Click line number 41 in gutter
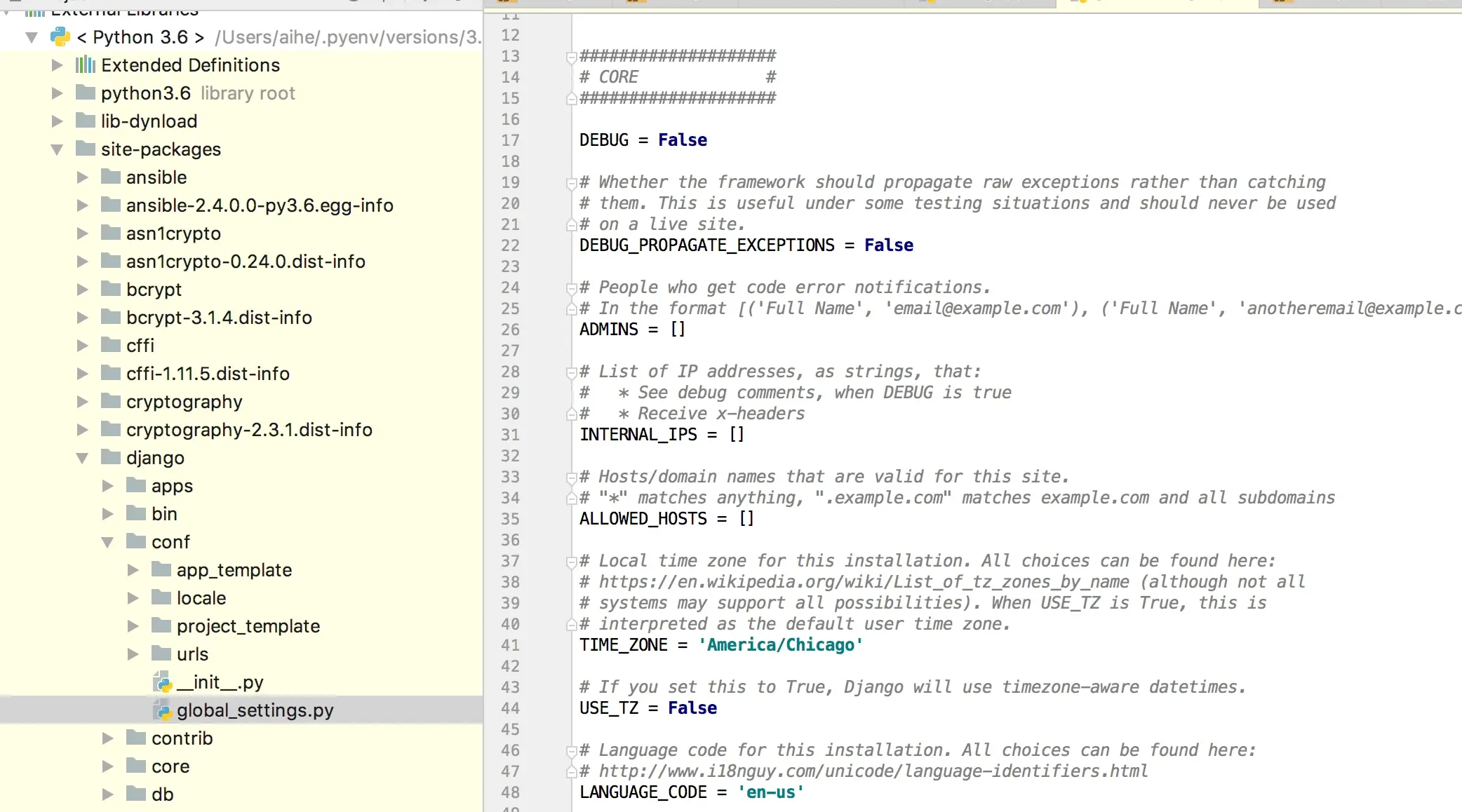This screenshot has width=1462, height=812. click(x=510, y=645)
